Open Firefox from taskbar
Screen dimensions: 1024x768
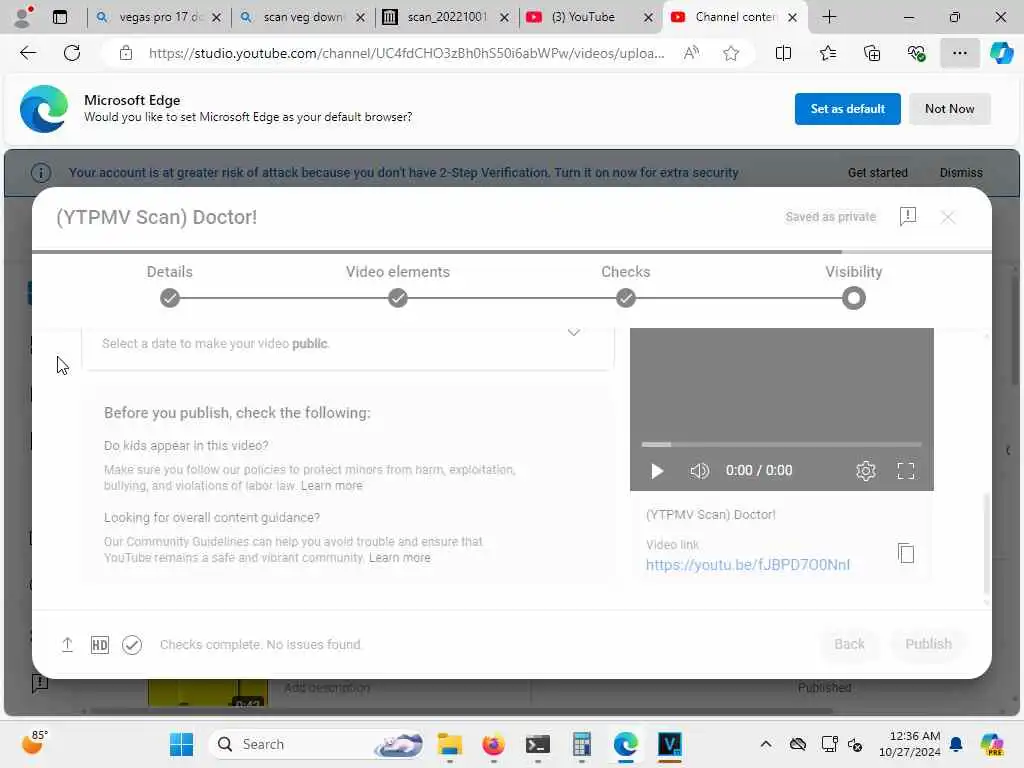(x=494, y=744)
